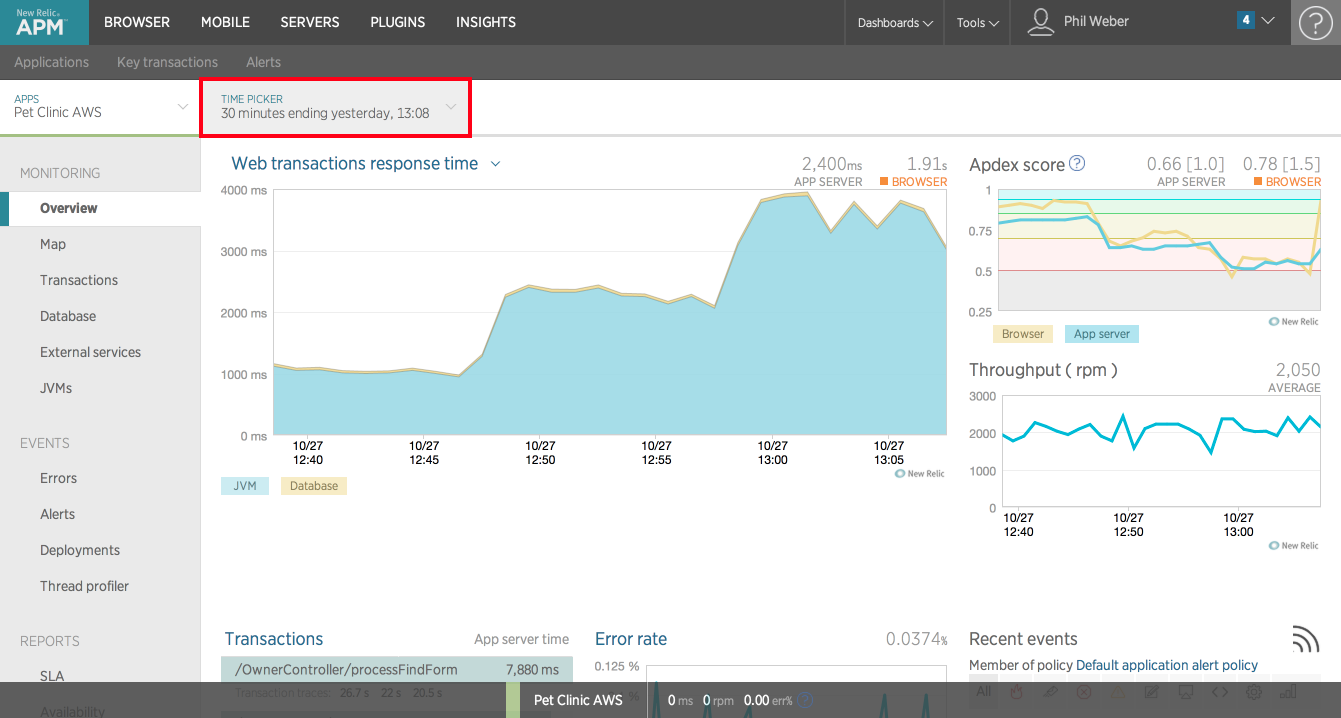
Task: Open the Apps selector showing Pet Clinic AWS
Action: 100,106
